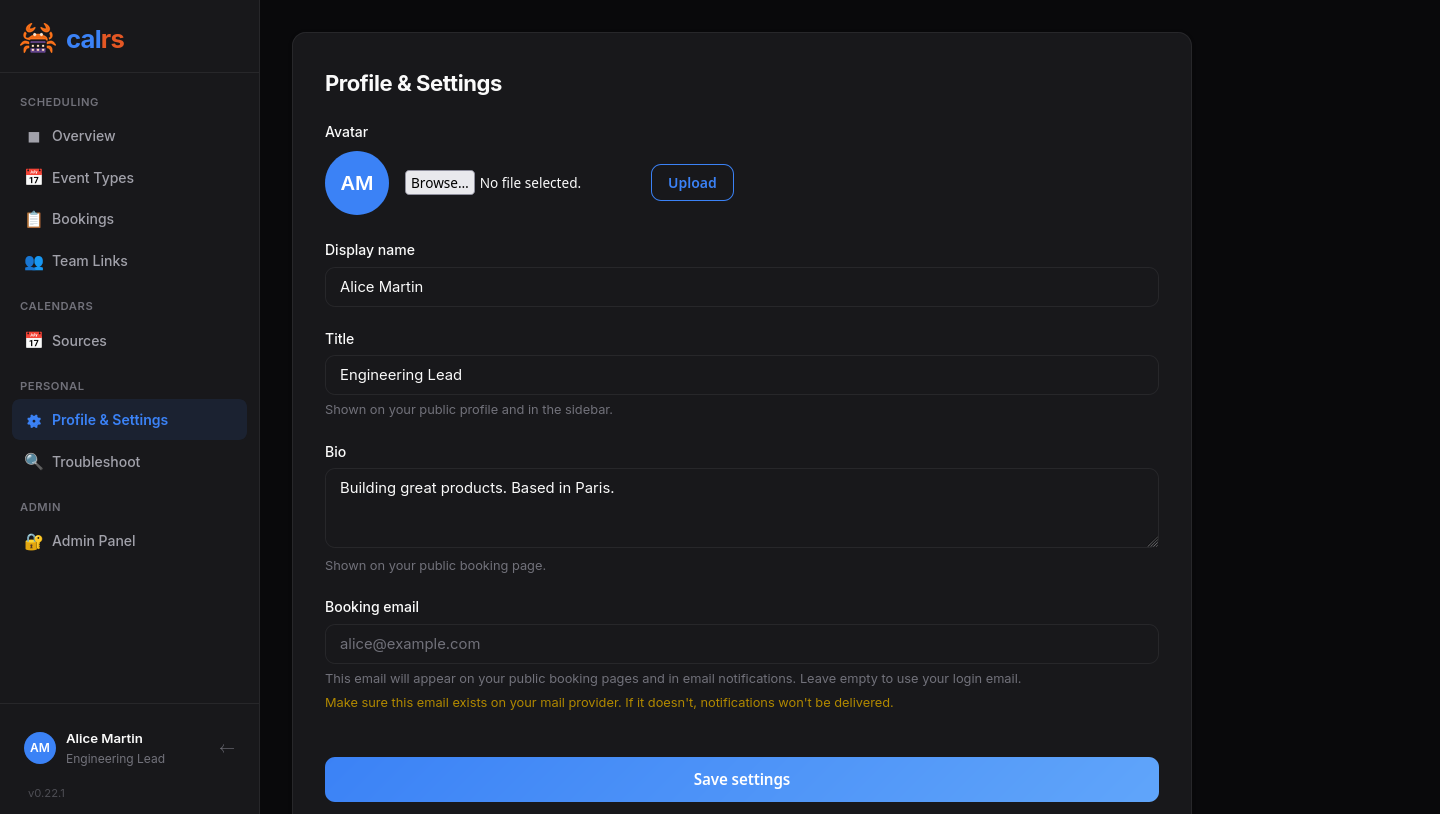
Task: Click the Alice Martin profile in sidebar footer
Action: pyautogui.click(x=104, y=748)
